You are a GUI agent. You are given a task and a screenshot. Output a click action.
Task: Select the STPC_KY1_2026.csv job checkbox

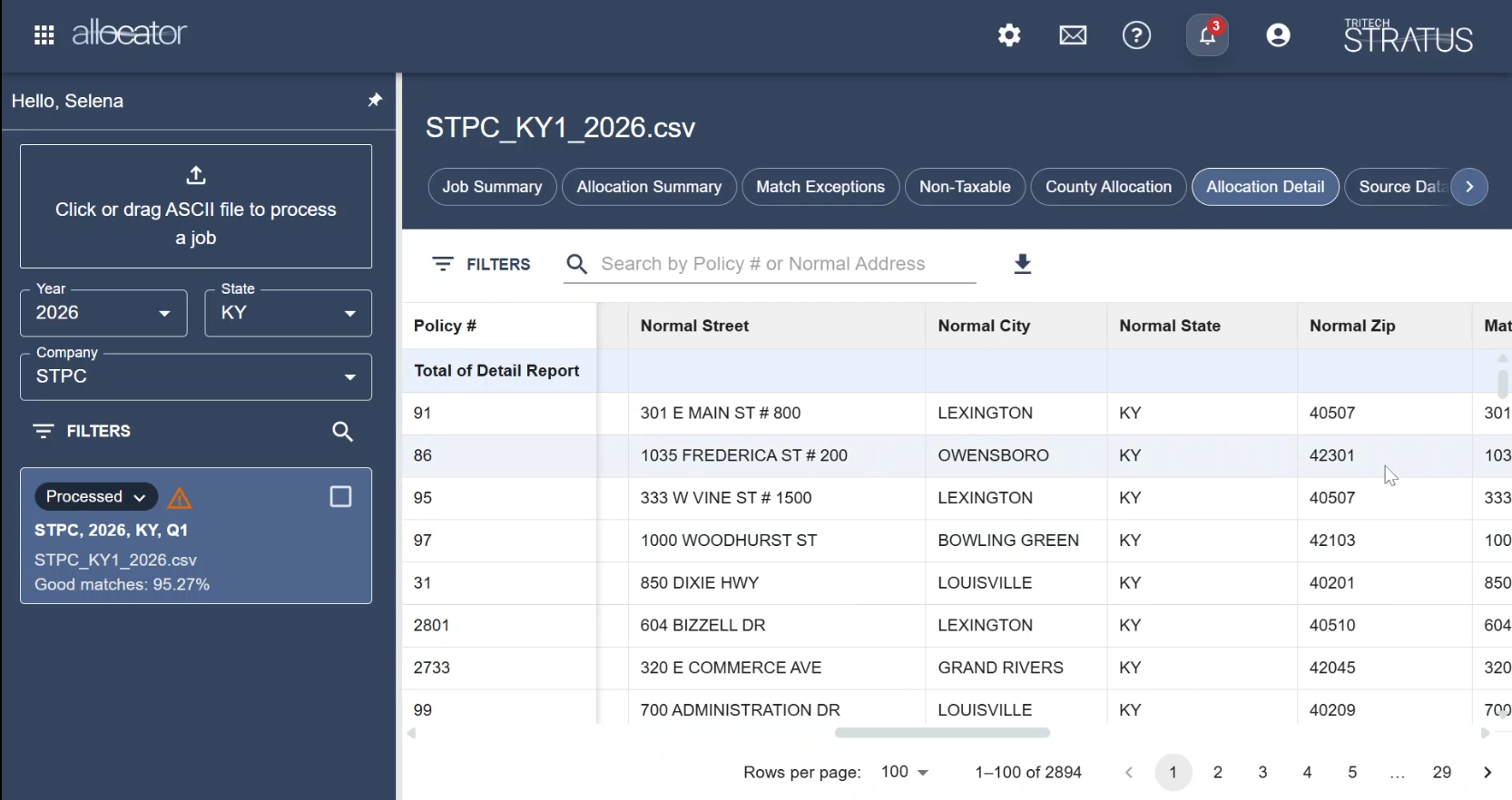click(340, 497)
